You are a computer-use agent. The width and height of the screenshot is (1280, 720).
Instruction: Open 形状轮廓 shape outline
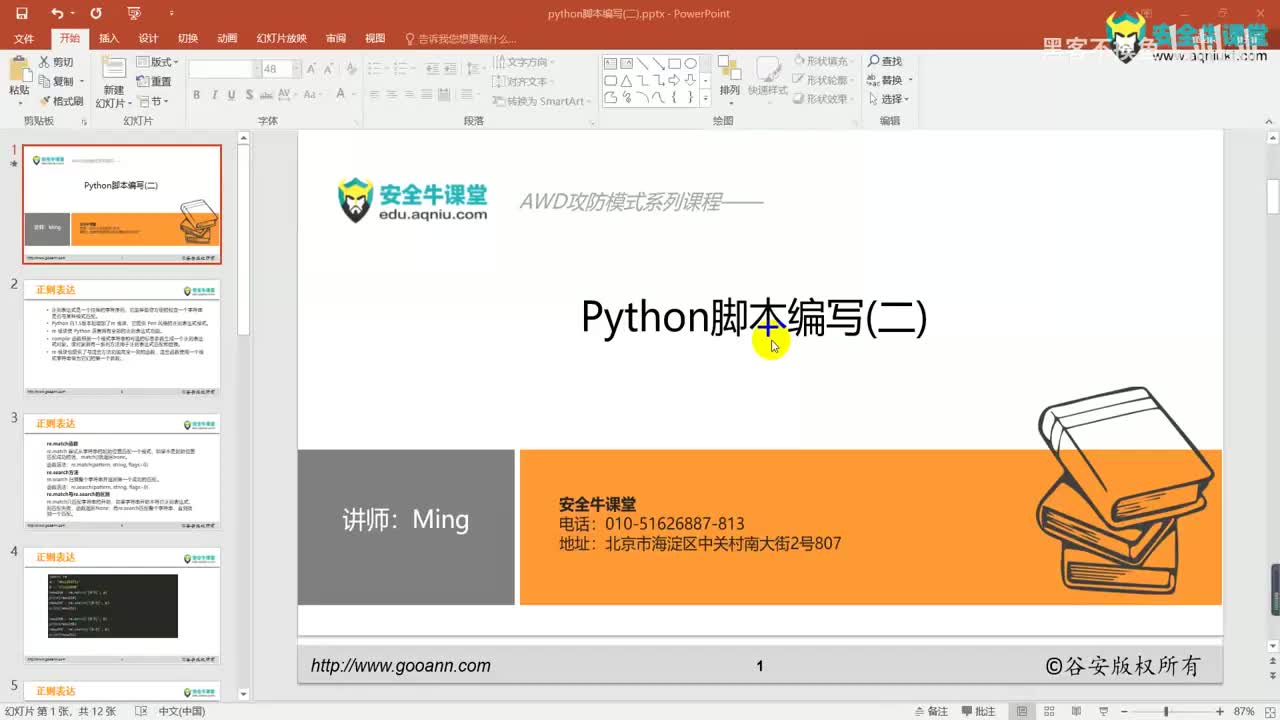[x=825, y=81]
